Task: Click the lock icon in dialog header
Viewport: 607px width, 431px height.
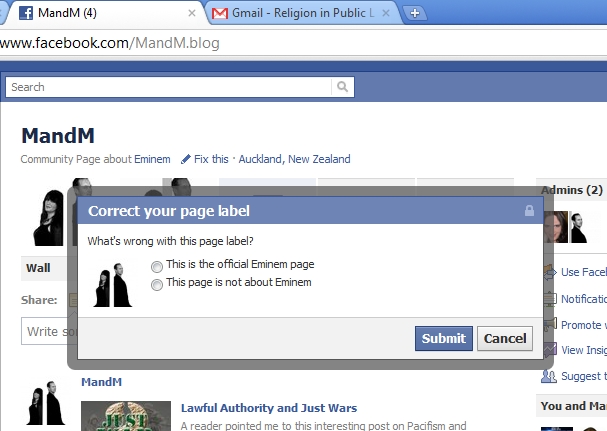Action: [529, 211]
